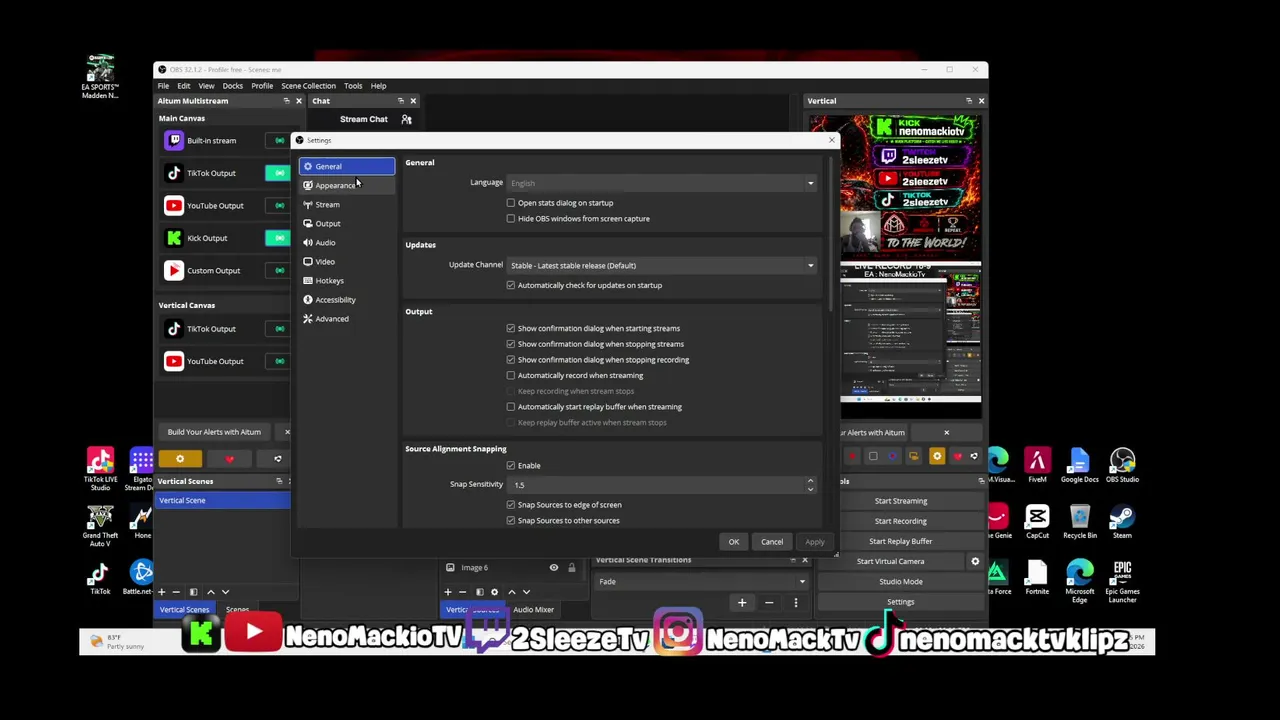The image size is (1280, 720).
Task: Open the Scene Collection menu
Action: 308,86
